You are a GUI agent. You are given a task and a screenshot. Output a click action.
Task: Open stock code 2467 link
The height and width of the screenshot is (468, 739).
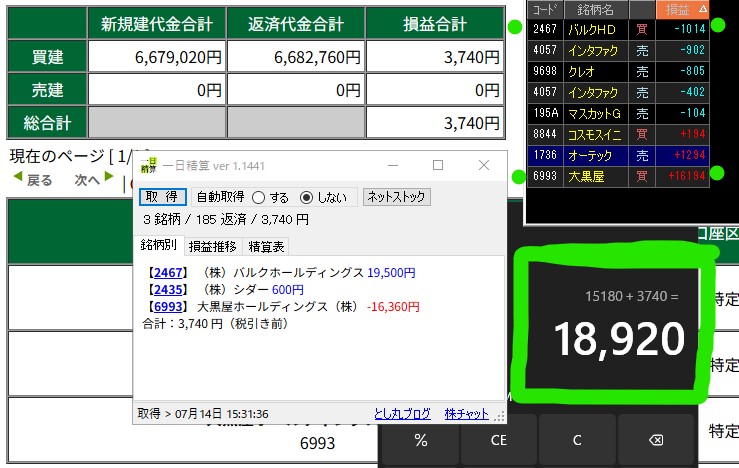pos(168,273)
